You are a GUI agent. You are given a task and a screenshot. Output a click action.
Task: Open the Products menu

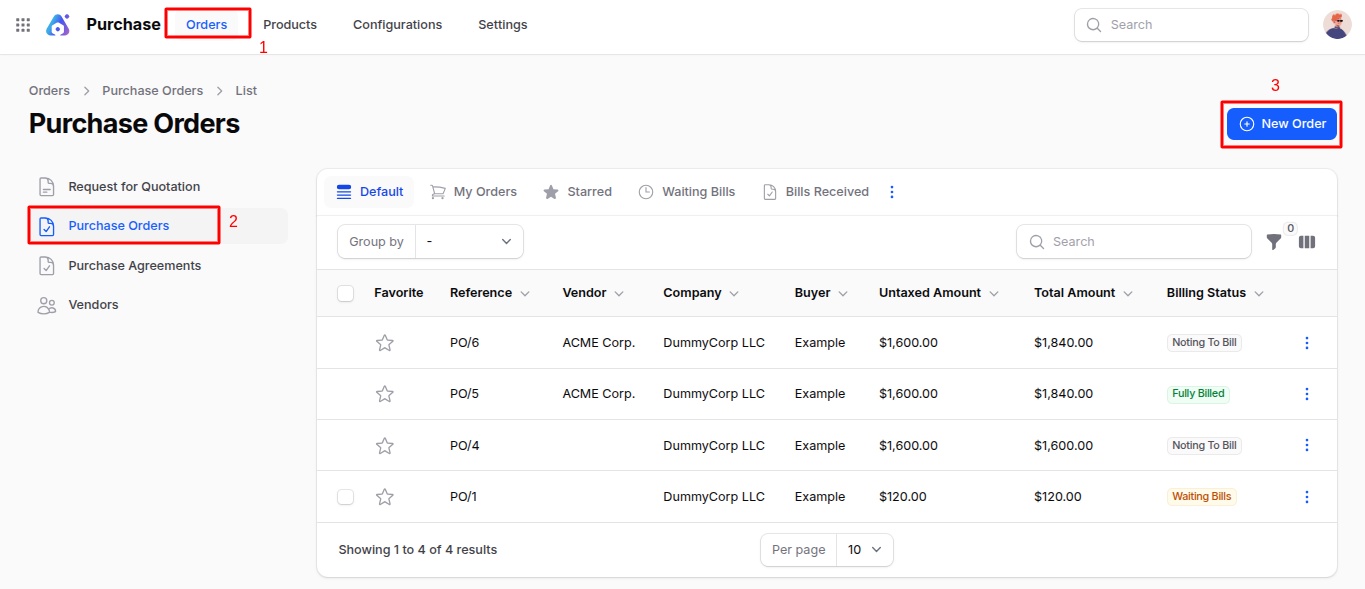point(290,25)
